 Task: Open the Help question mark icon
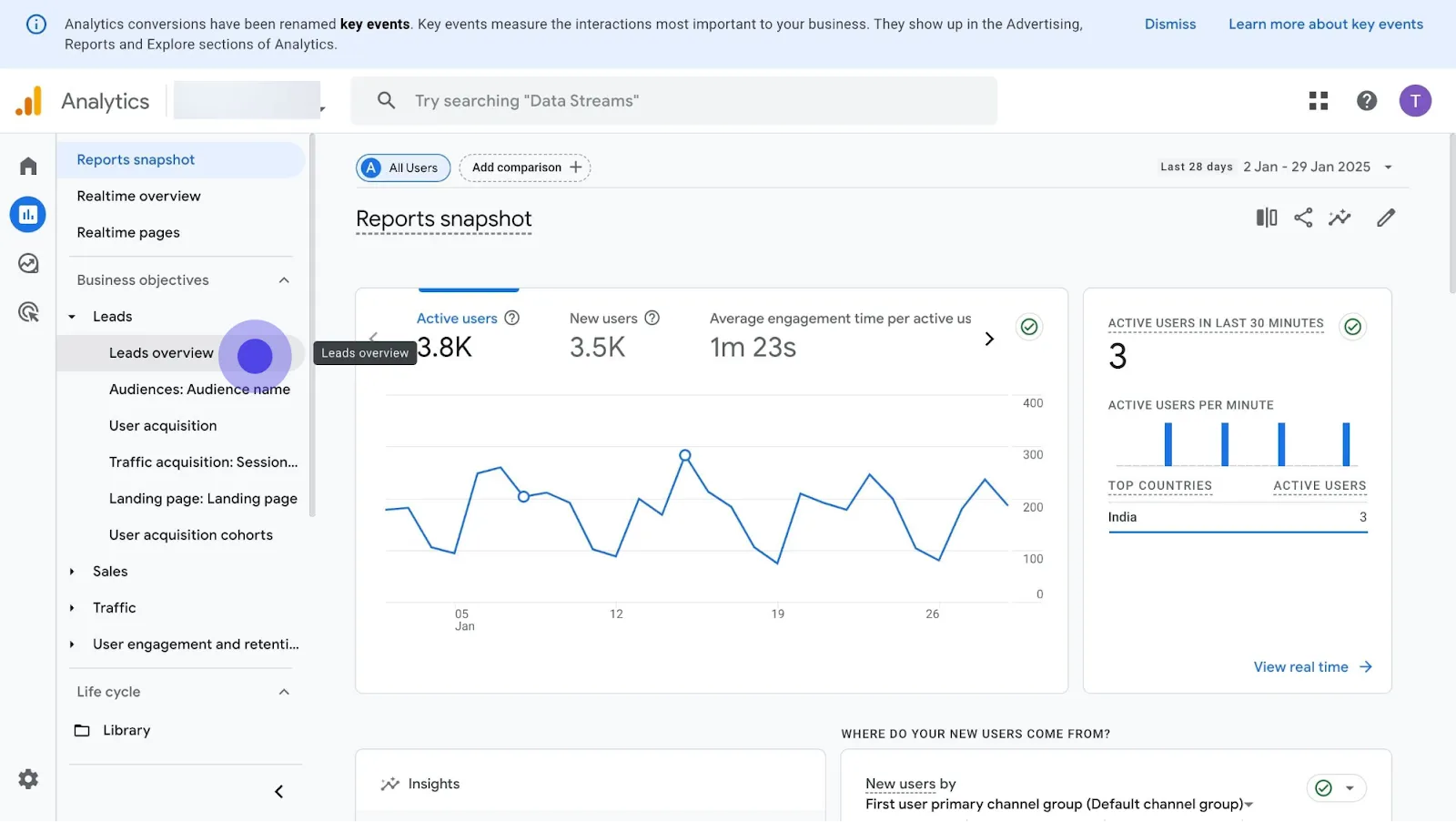click(x=1367, y=101)
